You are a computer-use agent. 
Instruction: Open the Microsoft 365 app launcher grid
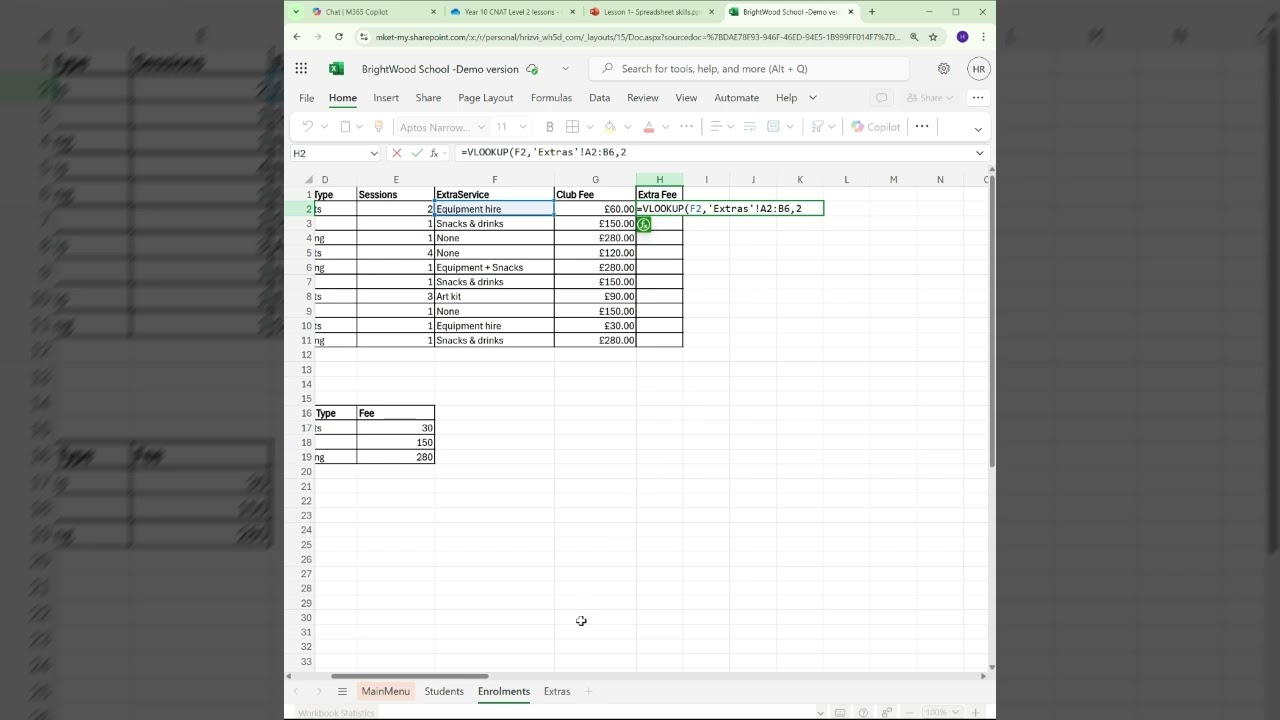tap(301, 69)
